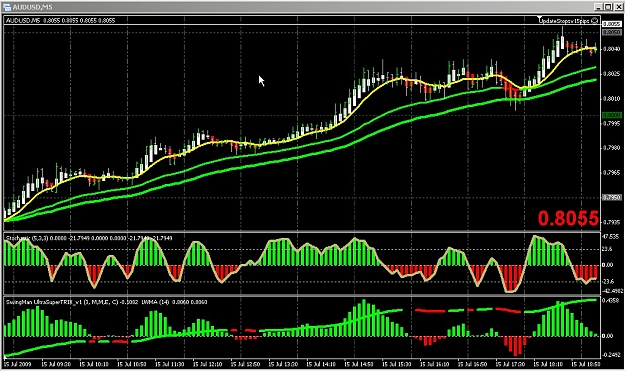625x371 pixels.
Task: Click the chart shift triangle marker
Action: click(x=540, y=18)
